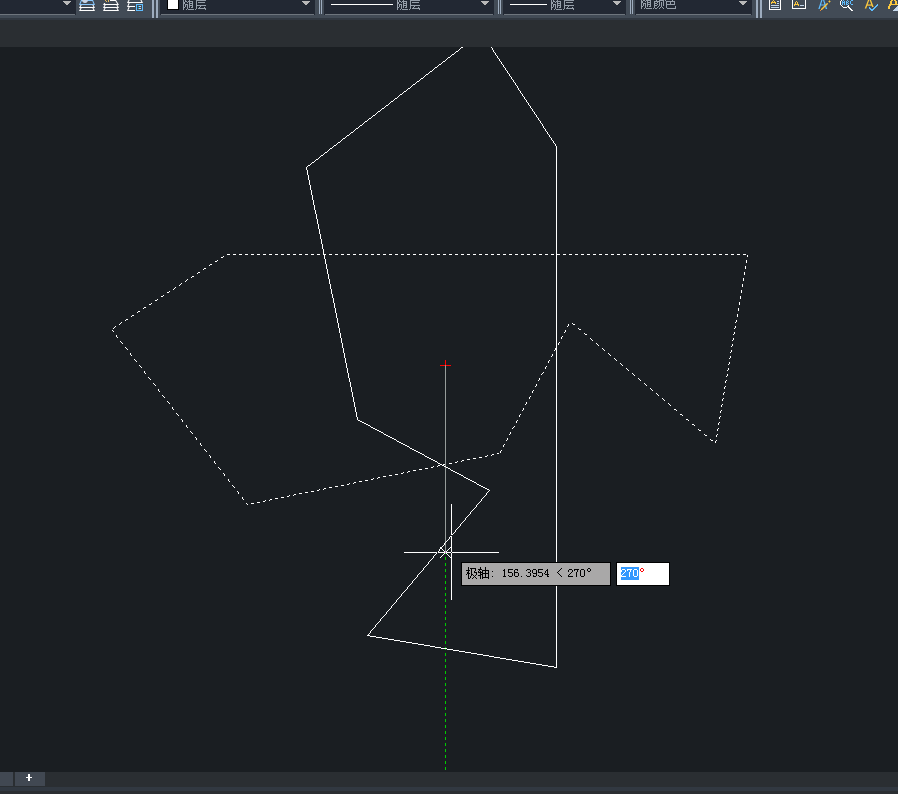The height and width of the screenshot is (794, 898).
Task: Click the Edit Text icon with pencil
Action: click(x=823, y=5)
